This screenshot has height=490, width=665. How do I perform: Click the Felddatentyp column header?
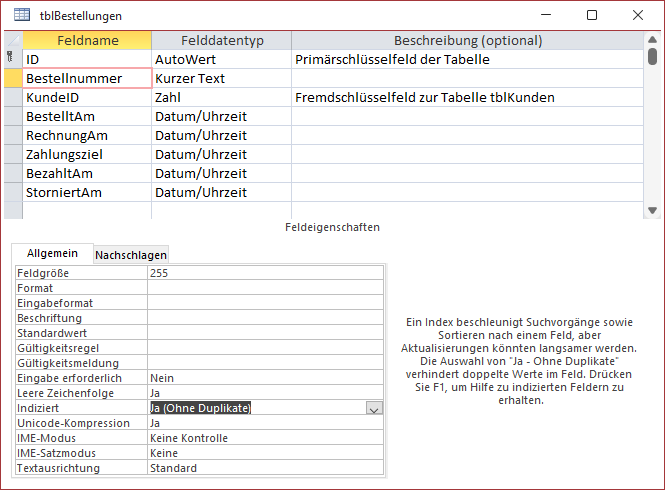tap(222, 40)
